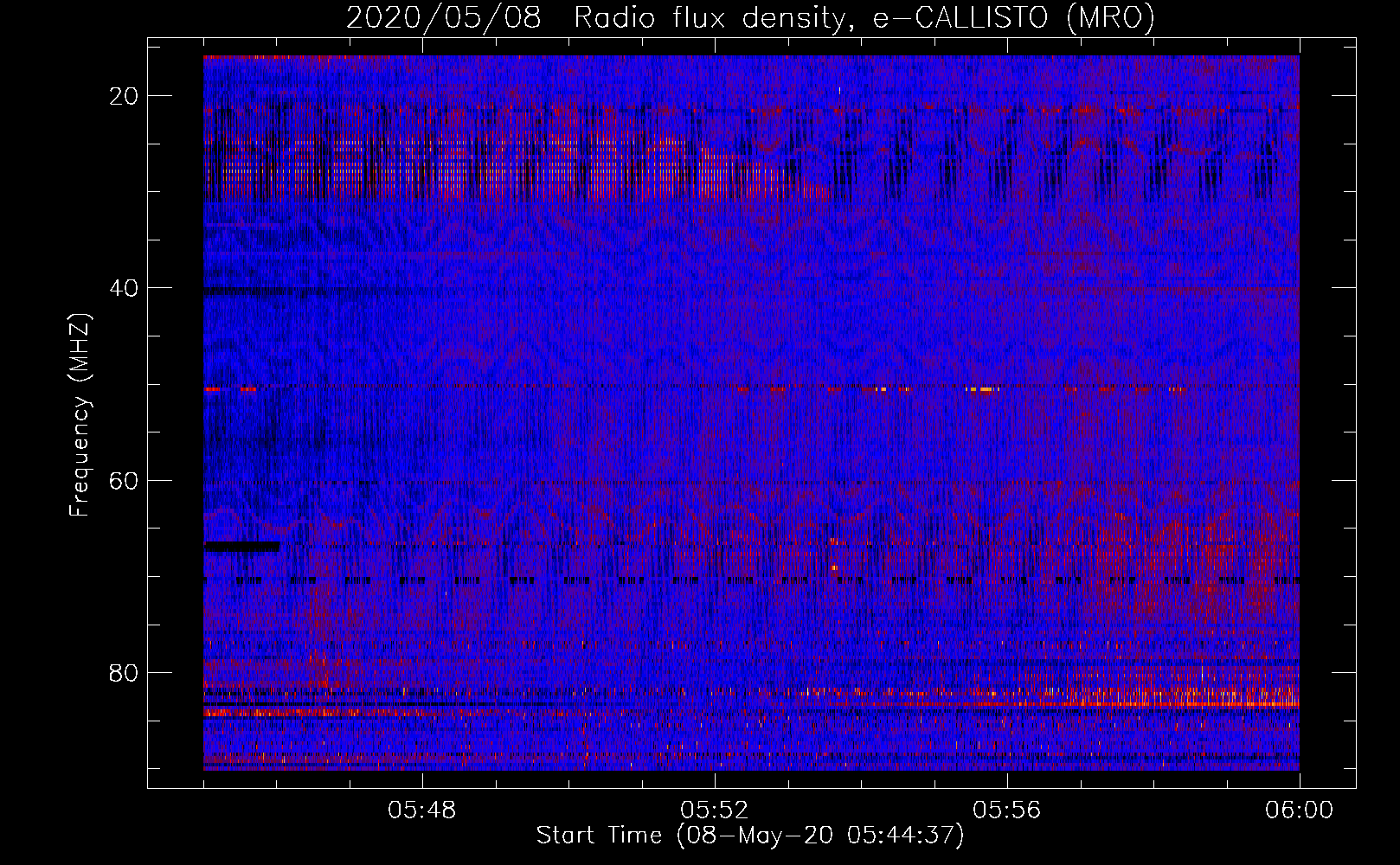Click the 'Start Time (08-May-20 05:44:37)' label

tap(750, 836)
